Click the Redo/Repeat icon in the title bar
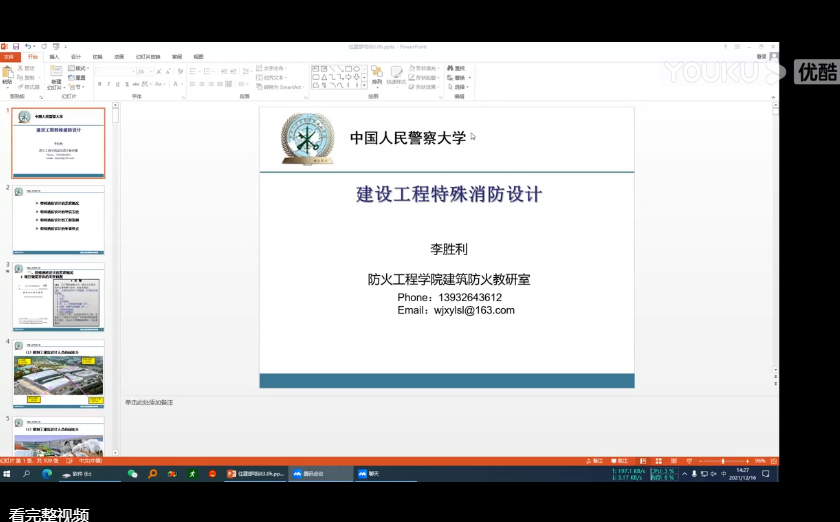This screenshot has height=522, width=840. [x=44, y=47]
